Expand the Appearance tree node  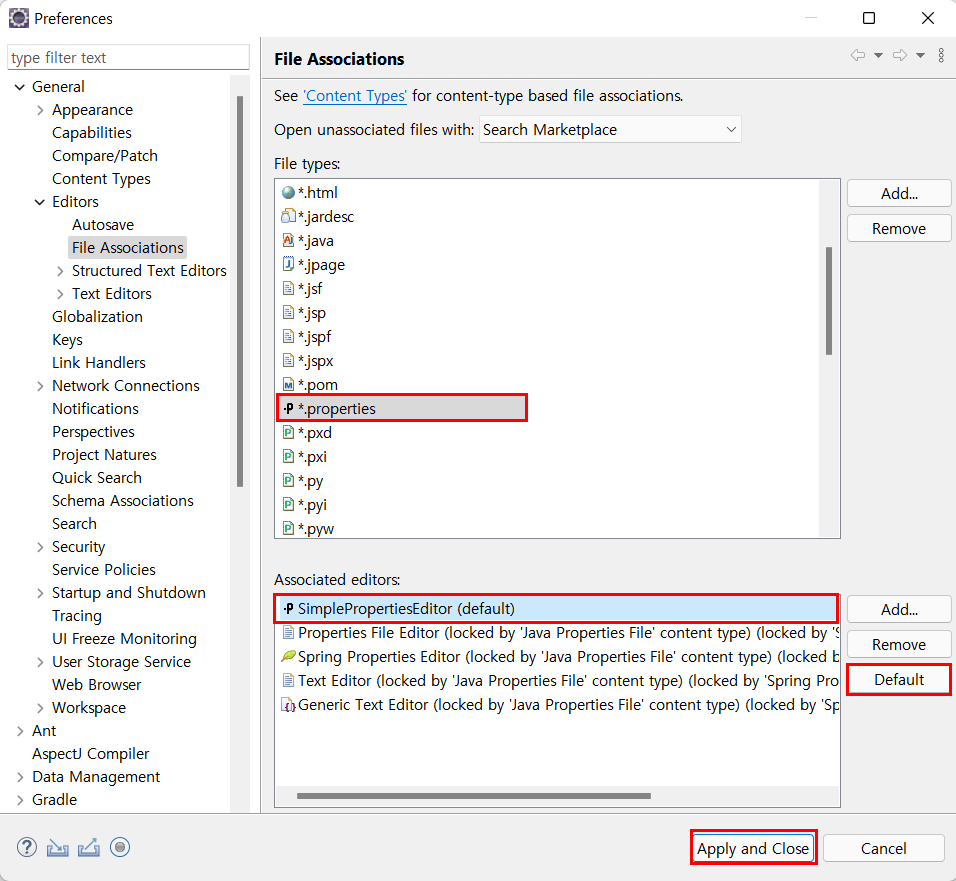[x=40, y=110]
